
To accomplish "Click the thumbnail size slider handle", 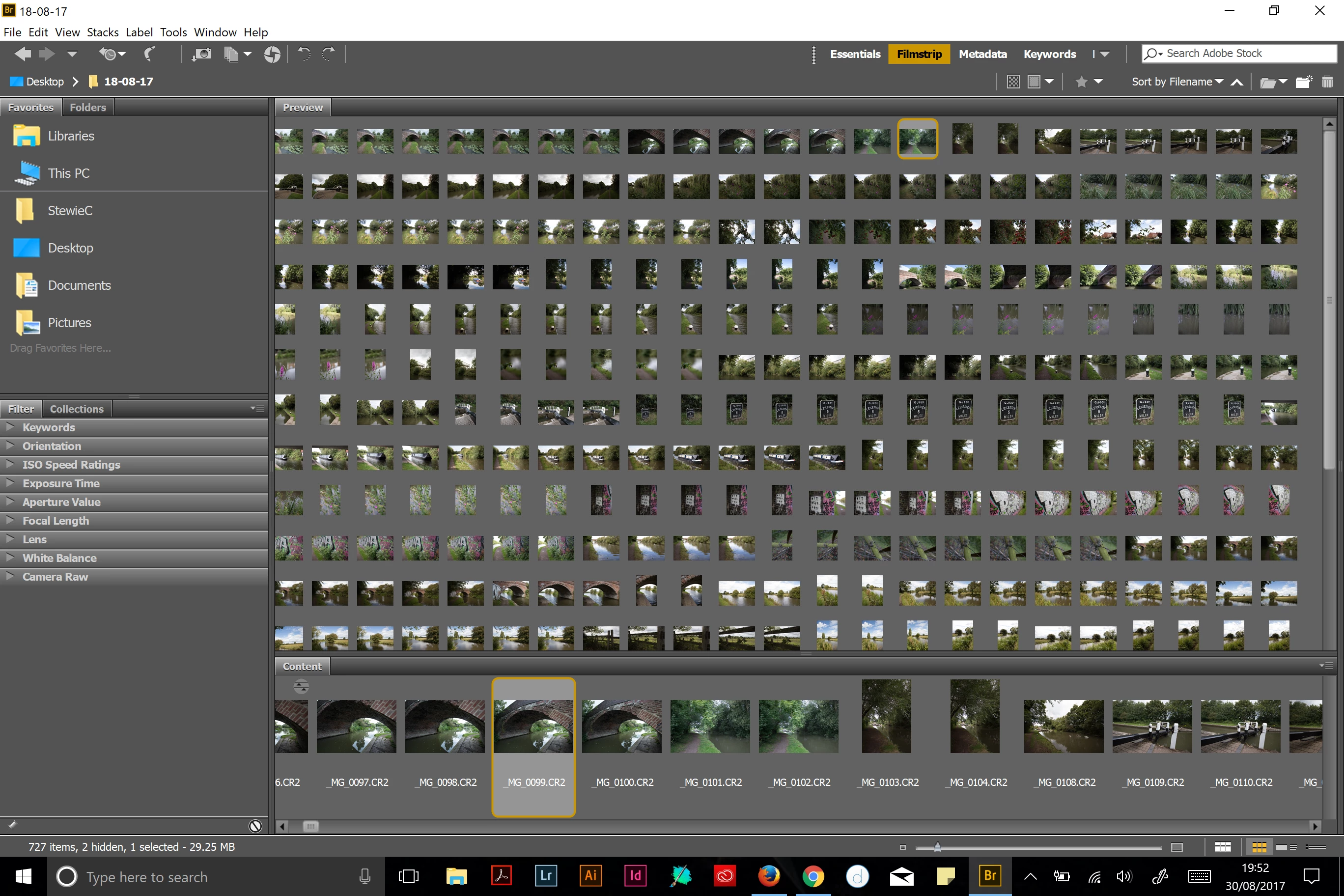I will tap(937, 847).
